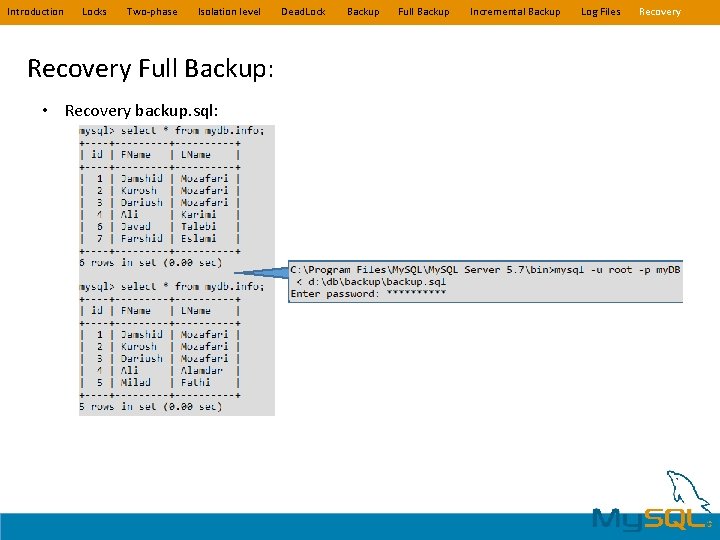Image resolution: width=720 pixels, height=540 pixels.
Task: Click the '6 rows in set' result line
Action: click(x=151, y=263)
